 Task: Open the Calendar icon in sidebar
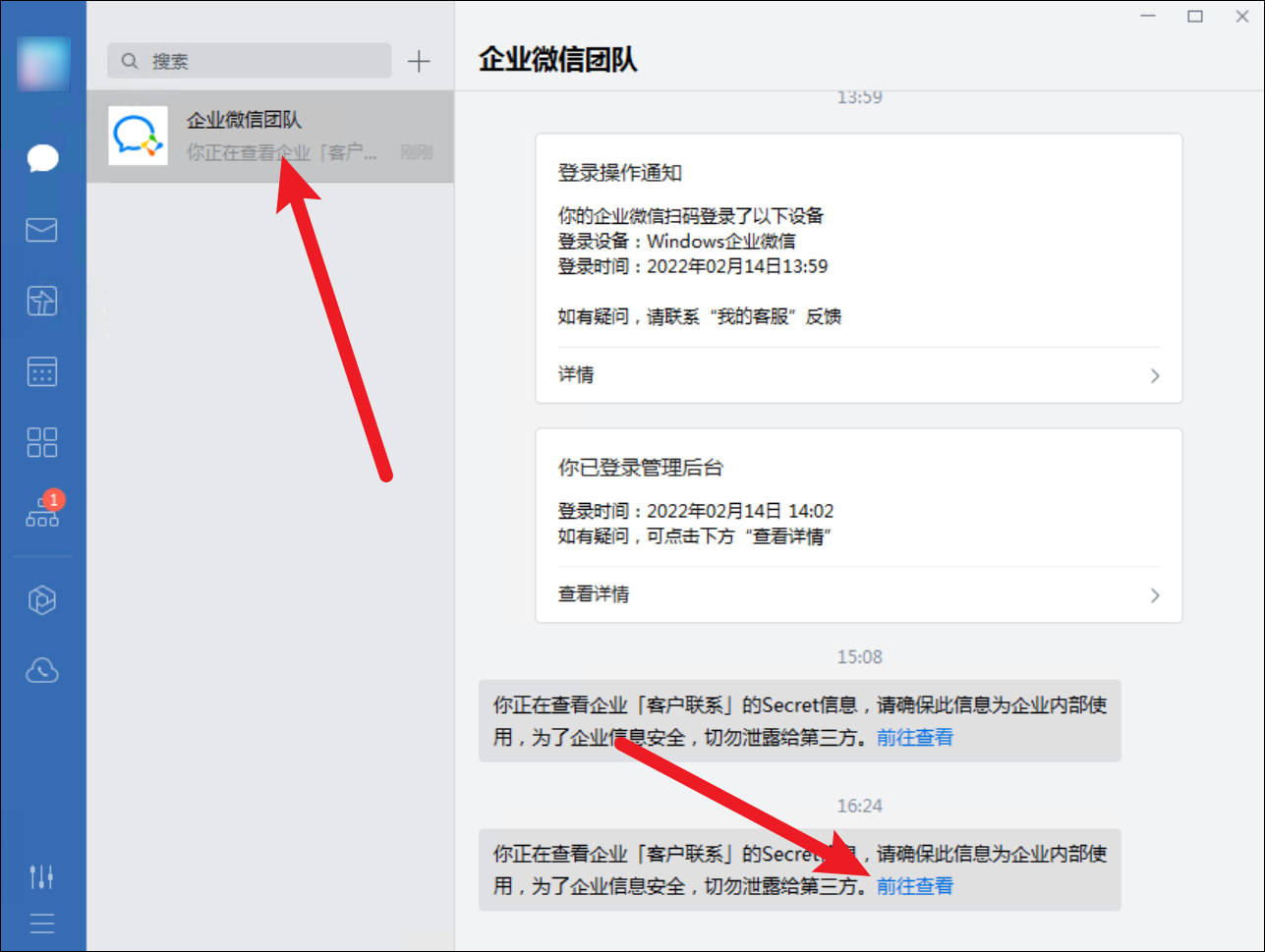[x=42, y=371]
